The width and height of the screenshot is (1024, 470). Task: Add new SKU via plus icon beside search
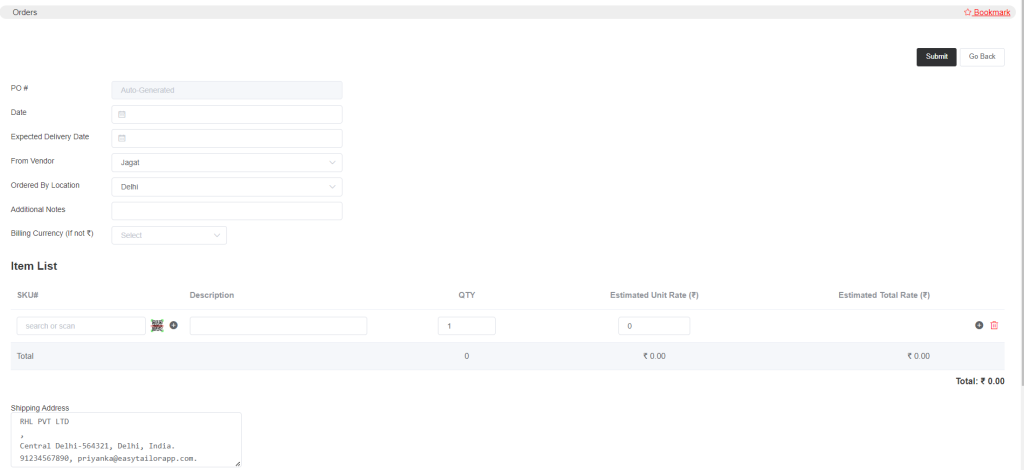(x=174, y=325)
